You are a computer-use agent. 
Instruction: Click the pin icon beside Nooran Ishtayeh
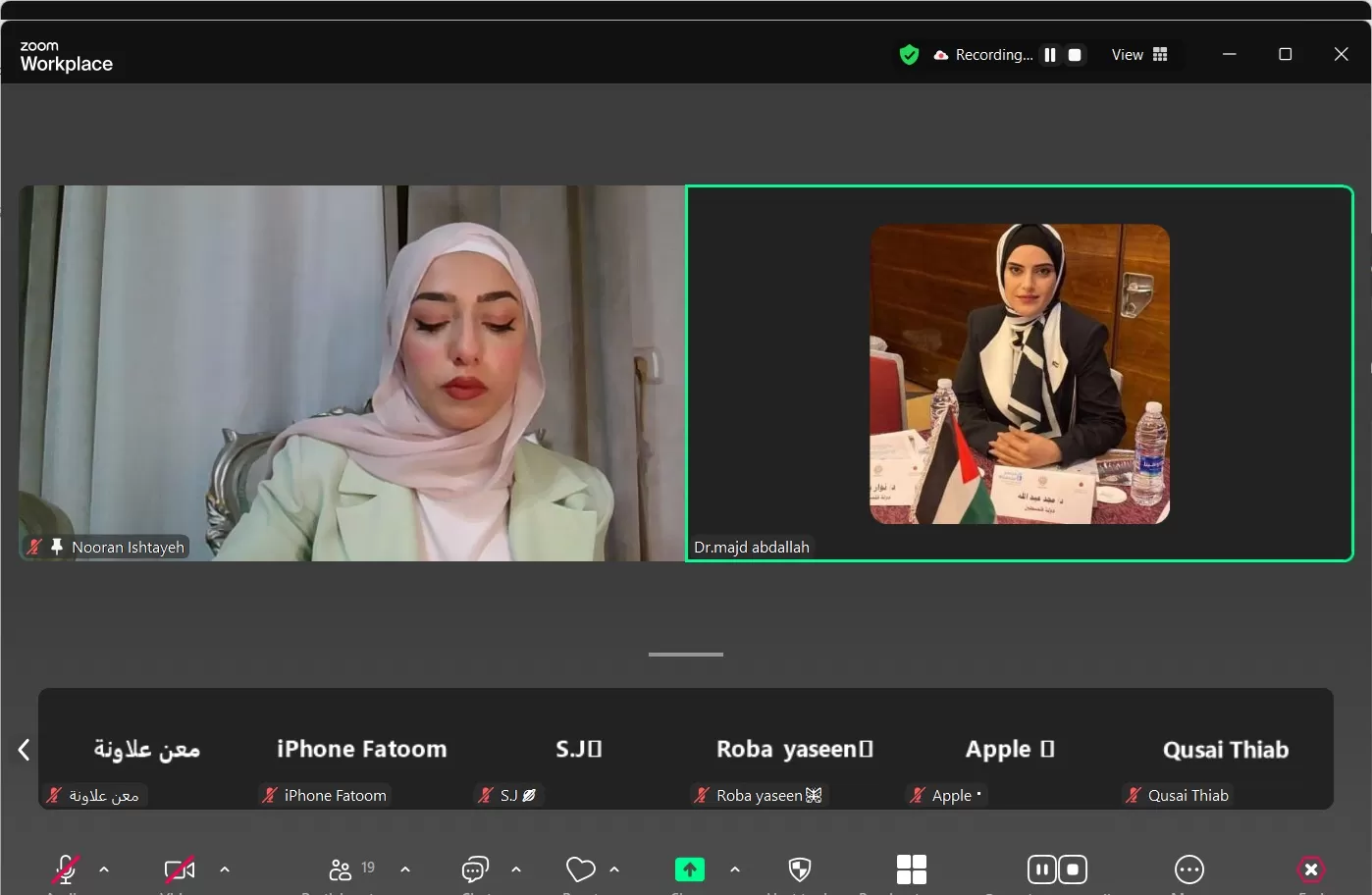57,547
